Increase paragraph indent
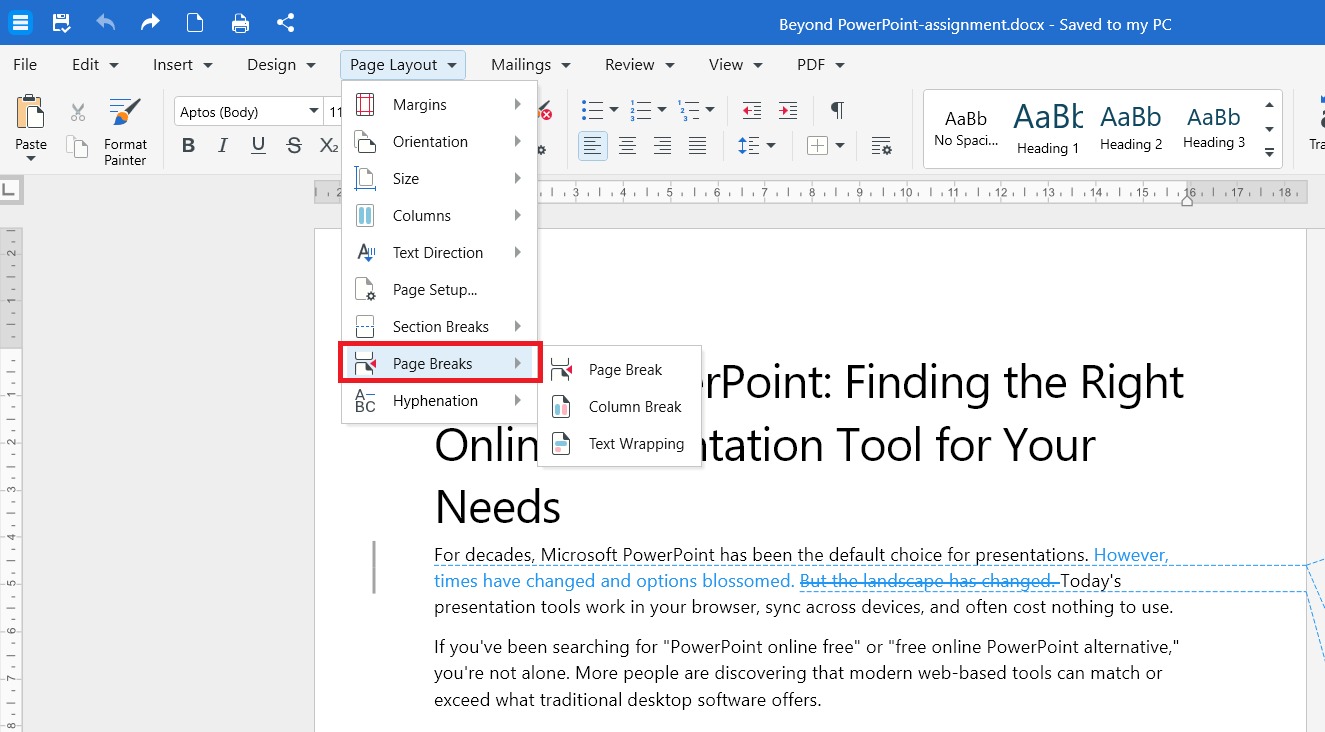The width and height of the screenshot is (1325, 732). point(788,110)
